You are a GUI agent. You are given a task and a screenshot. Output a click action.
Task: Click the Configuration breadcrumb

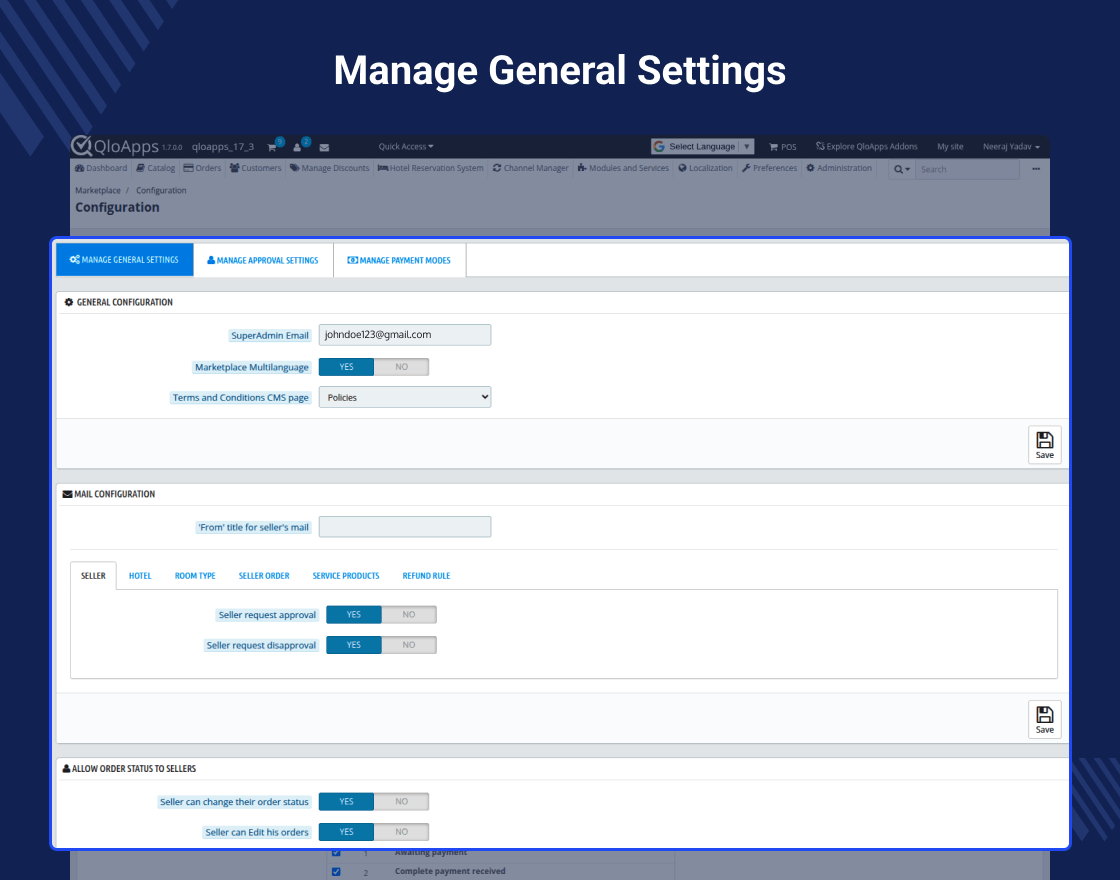point(161,191)
